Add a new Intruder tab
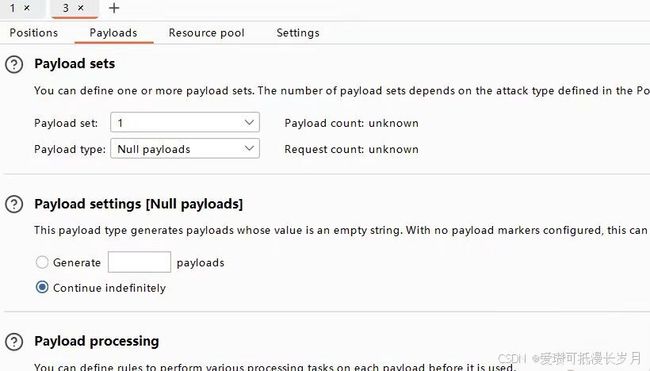 click(x=114, y=8)
